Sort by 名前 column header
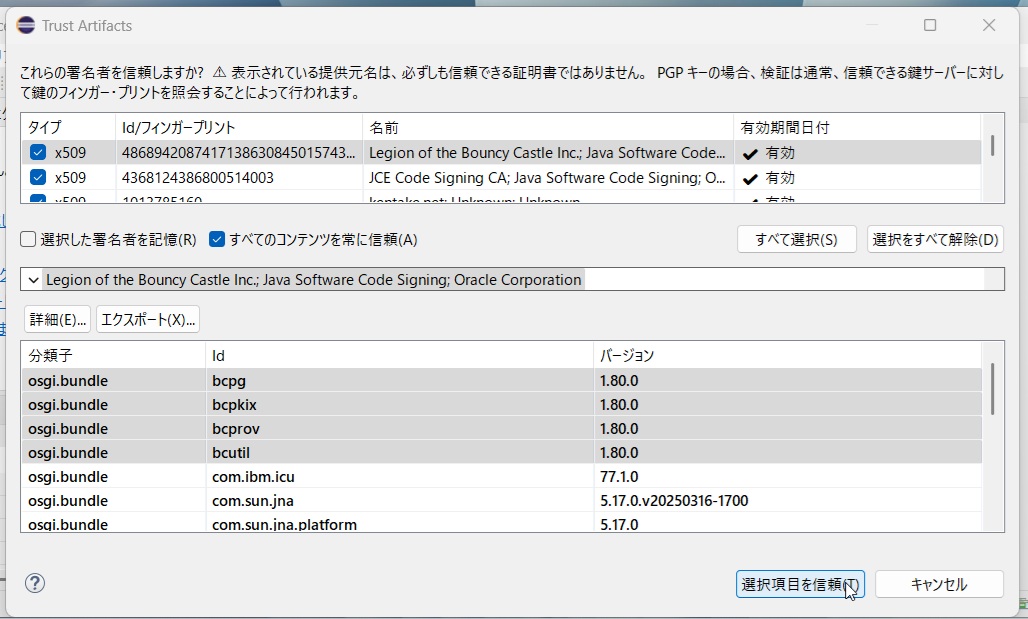This screenshot has height=619, width=1028. 384,128
